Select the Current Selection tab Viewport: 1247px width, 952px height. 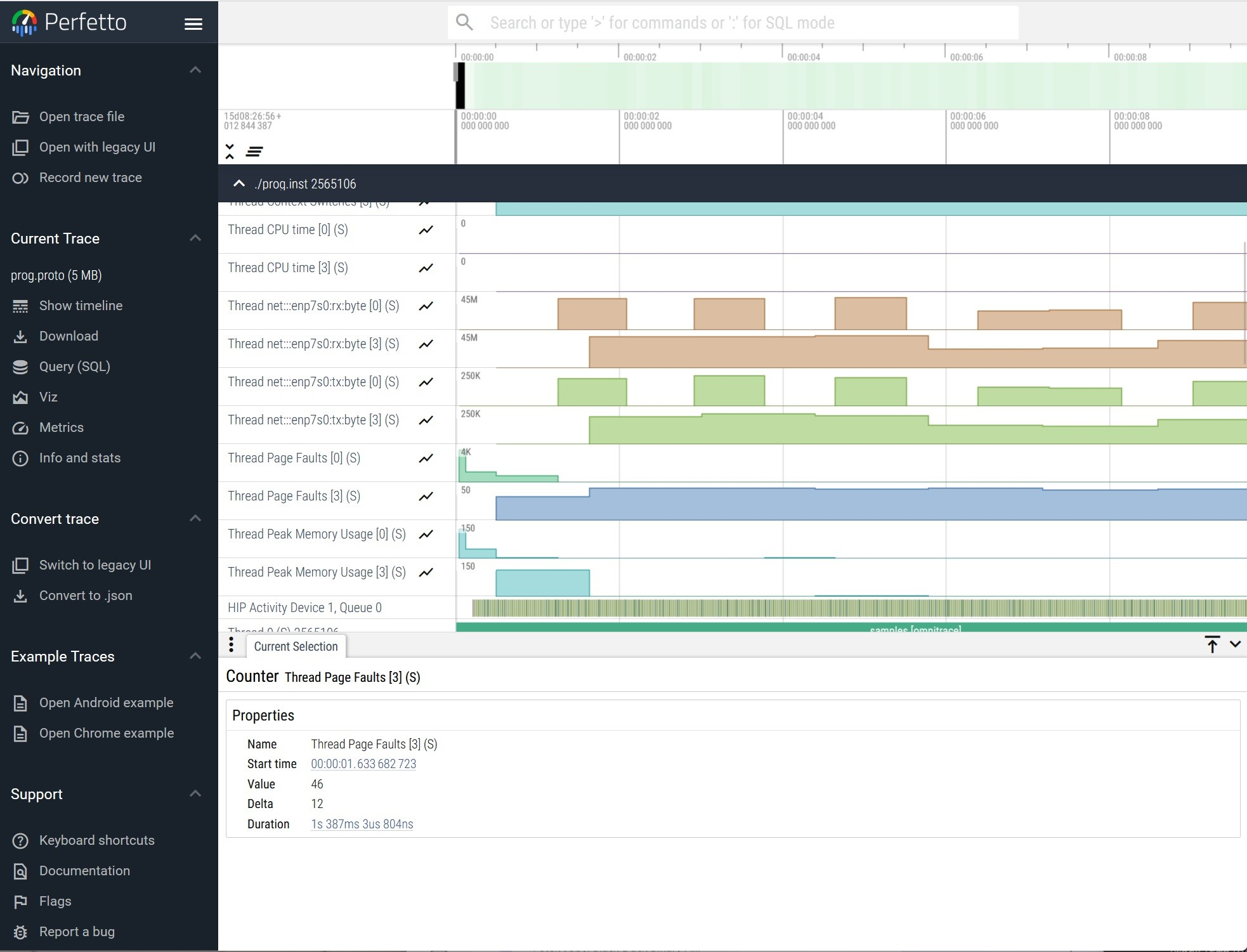[296, 646]
